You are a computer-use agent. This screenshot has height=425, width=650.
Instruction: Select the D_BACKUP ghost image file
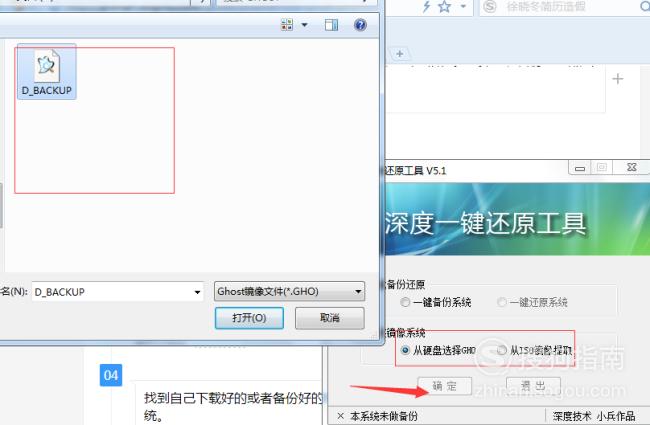[46, 72]
